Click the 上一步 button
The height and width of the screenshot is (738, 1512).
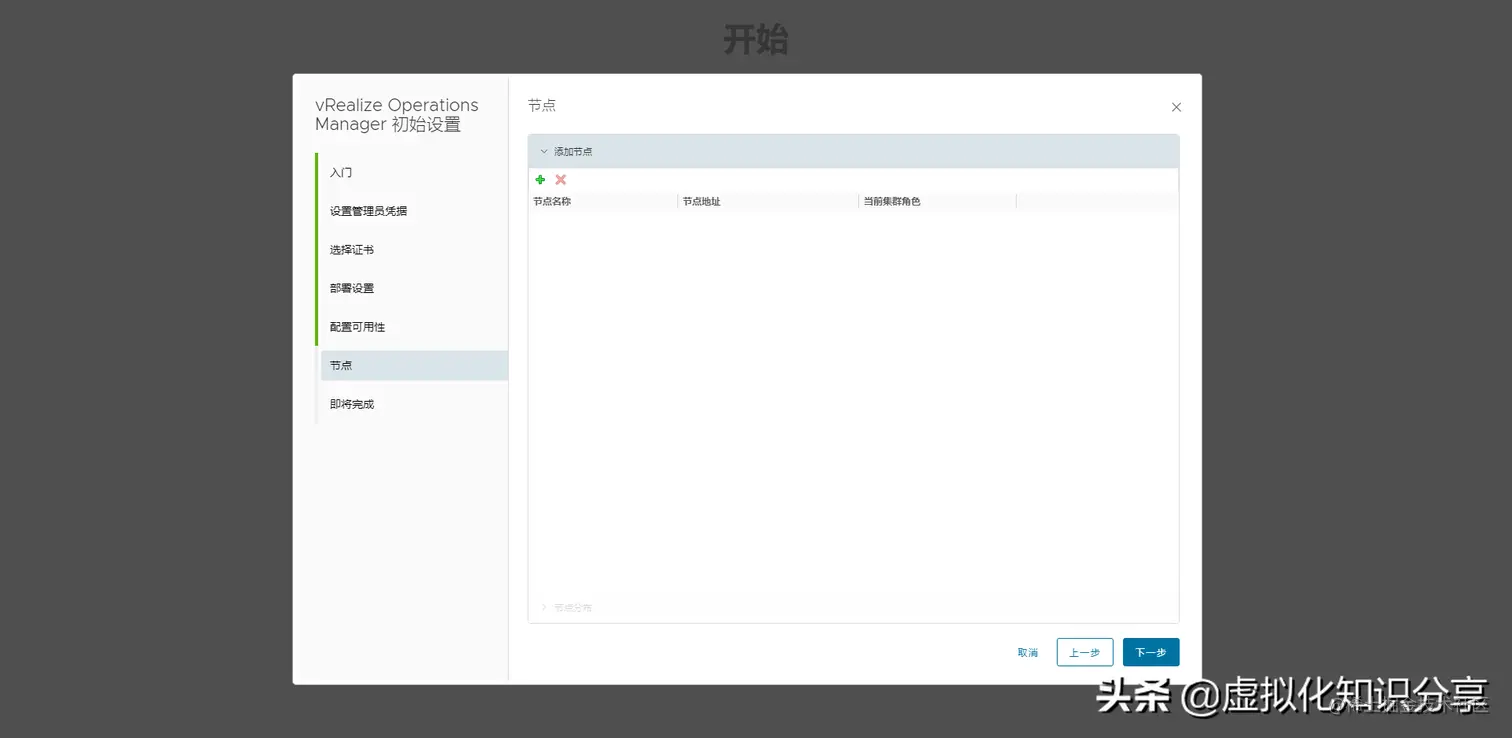pyautogui.click(x=1084, y=651)
